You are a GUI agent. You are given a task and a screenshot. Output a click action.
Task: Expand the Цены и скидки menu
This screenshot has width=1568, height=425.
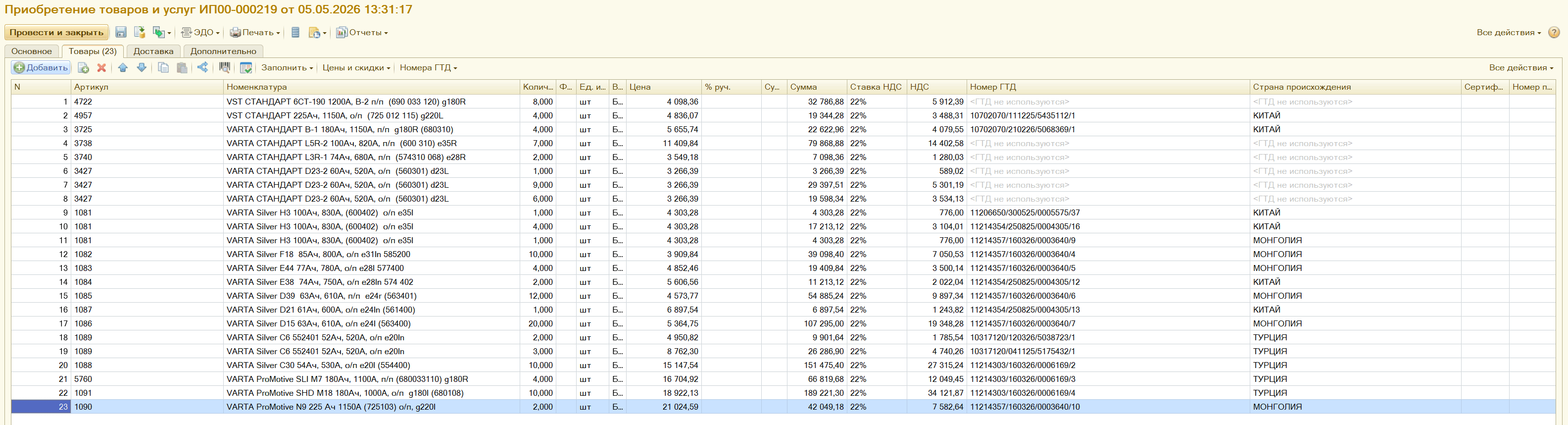(x=356, y=67)
